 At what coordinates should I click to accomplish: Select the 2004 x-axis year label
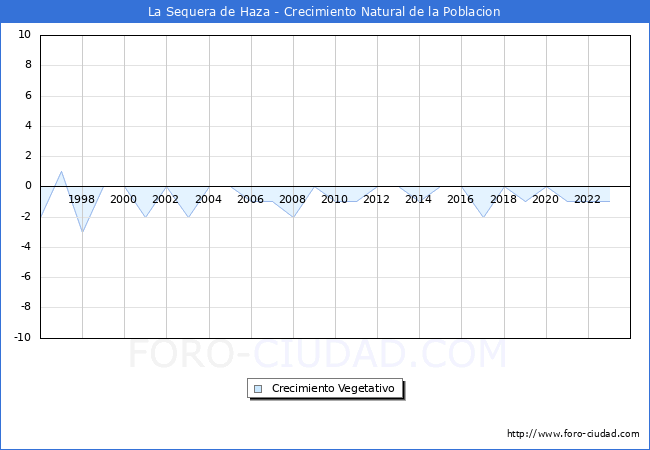click(x=208, y=199)
